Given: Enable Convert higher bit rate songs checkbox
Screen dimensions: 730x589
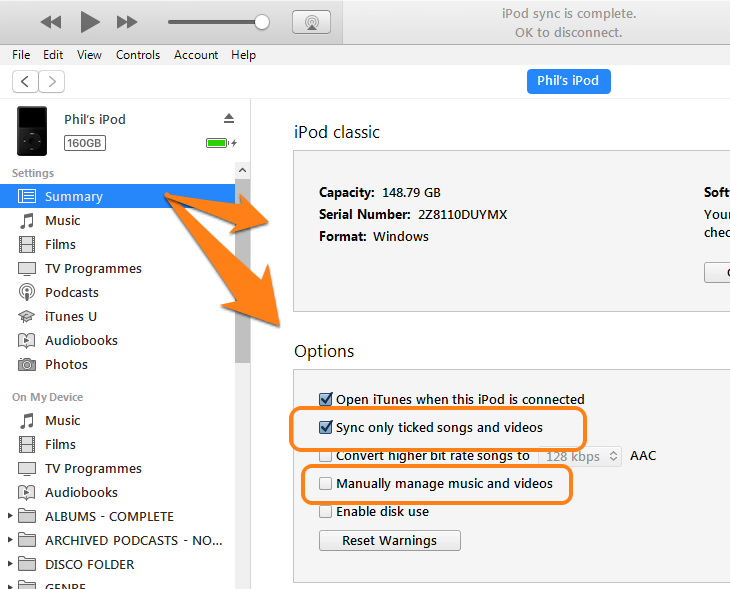Looking at the screenshot, I should (x=325, y=456).
